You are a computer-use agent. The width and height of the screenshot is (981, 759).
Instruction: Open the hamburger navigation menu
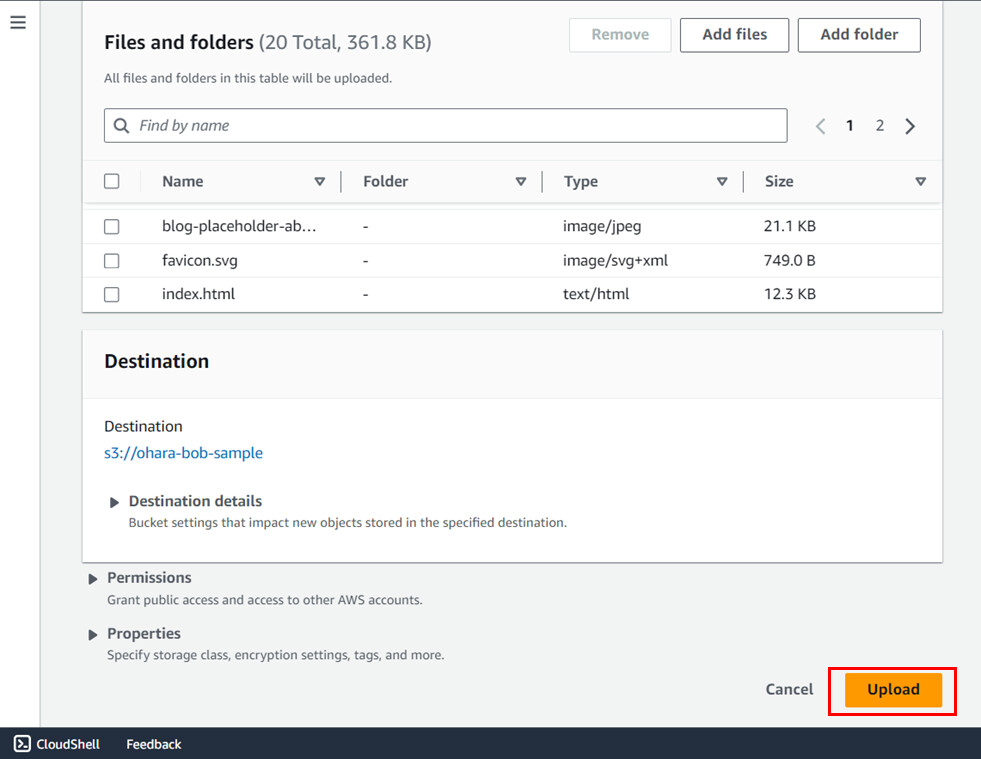point(18,22)
